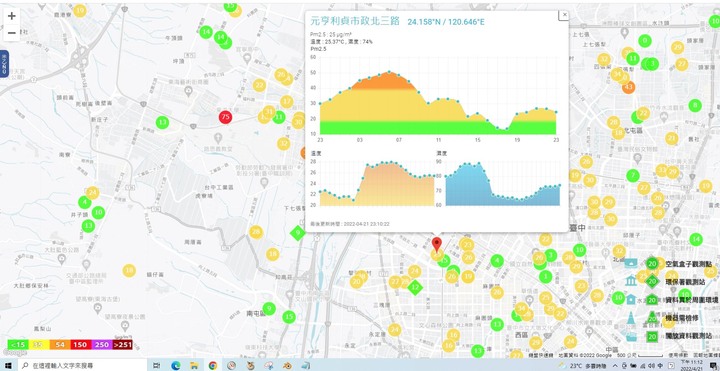Screen dimensions: 720x371
Task: Click the air box station legend icon
Action: point(631,263)
